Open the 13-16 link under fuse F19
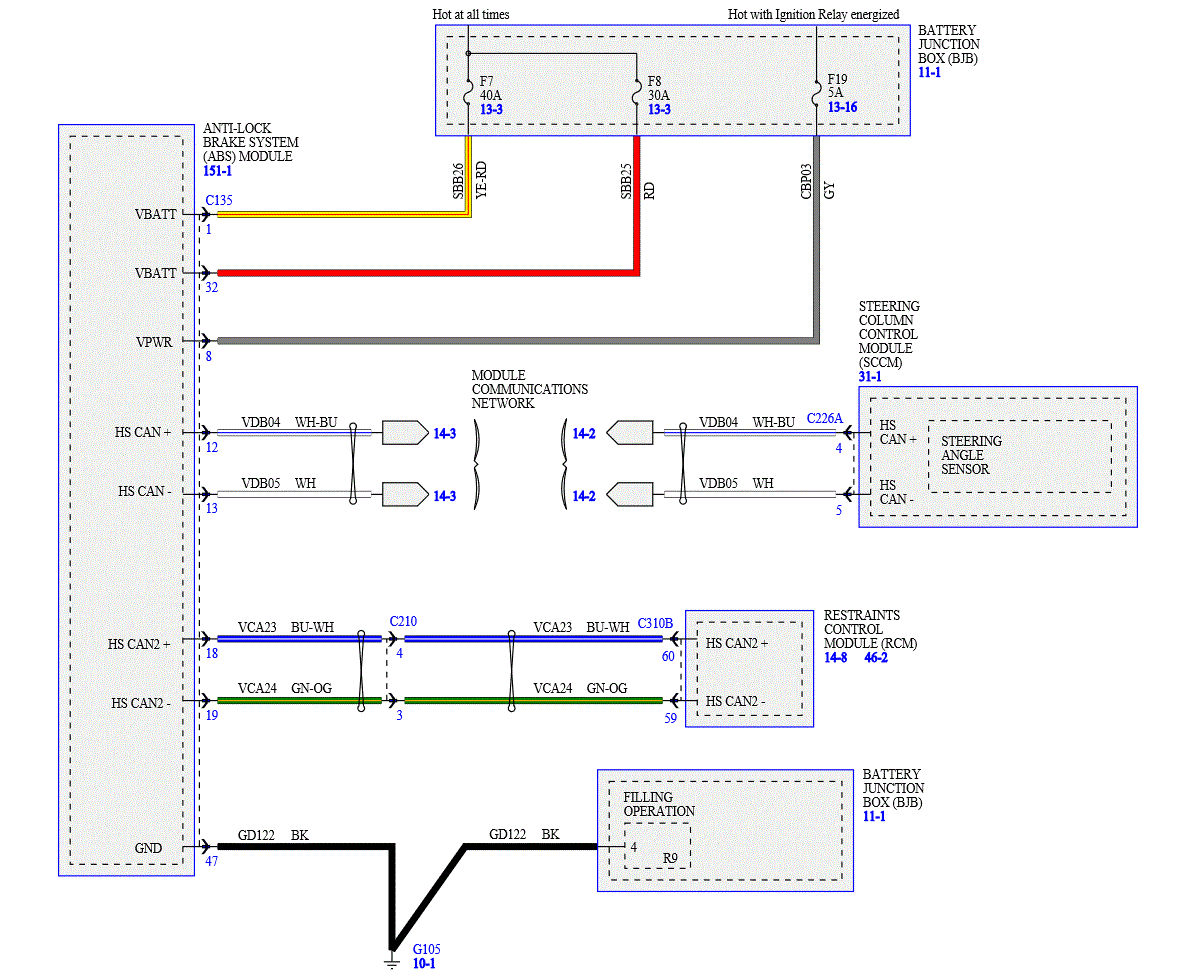The width and height of the screenshot is (1195, 977). pyautogui.click(x=842, y=107)
